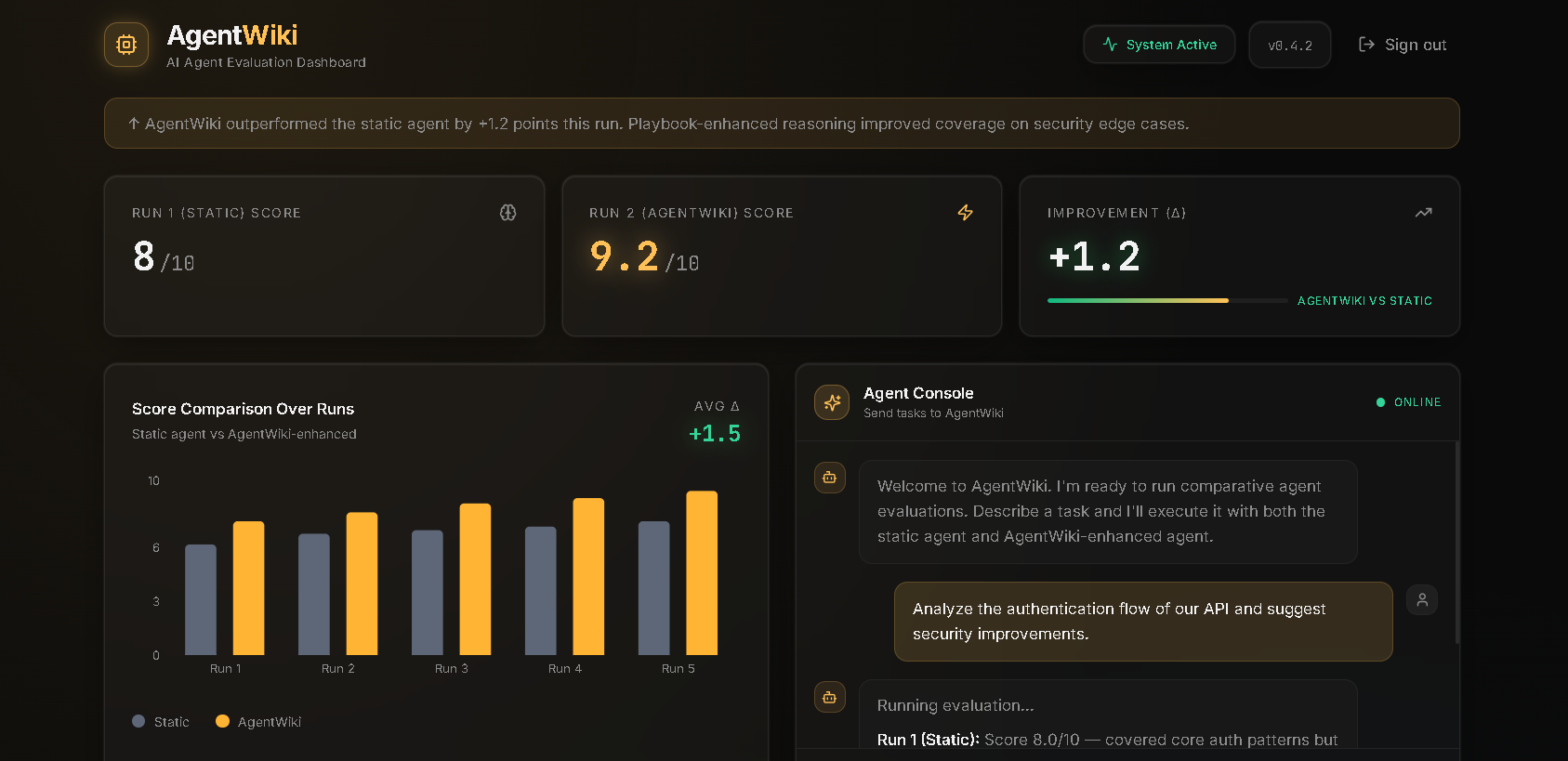Click the 8 score on Run 1 card
Image resolution: width=1568 pixels, height=761 pixels.
(144, 256)
